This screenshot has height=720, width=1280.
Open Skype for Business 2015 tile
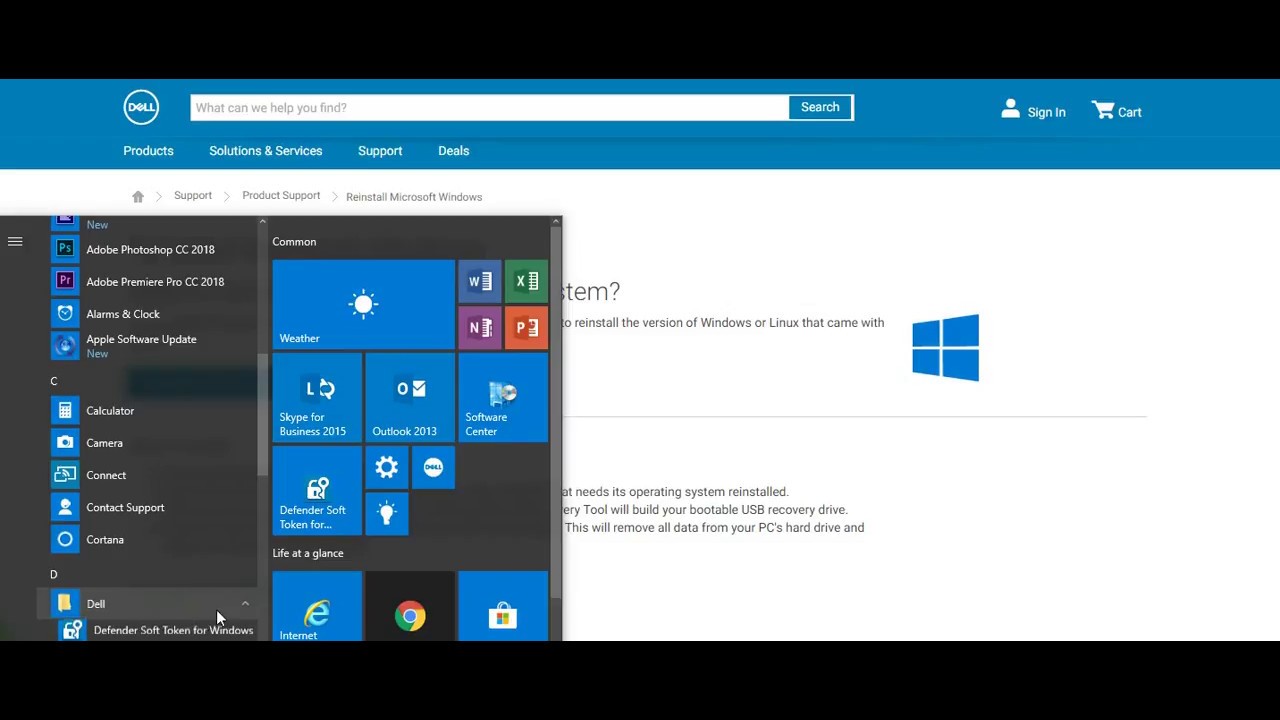[317, 398]
